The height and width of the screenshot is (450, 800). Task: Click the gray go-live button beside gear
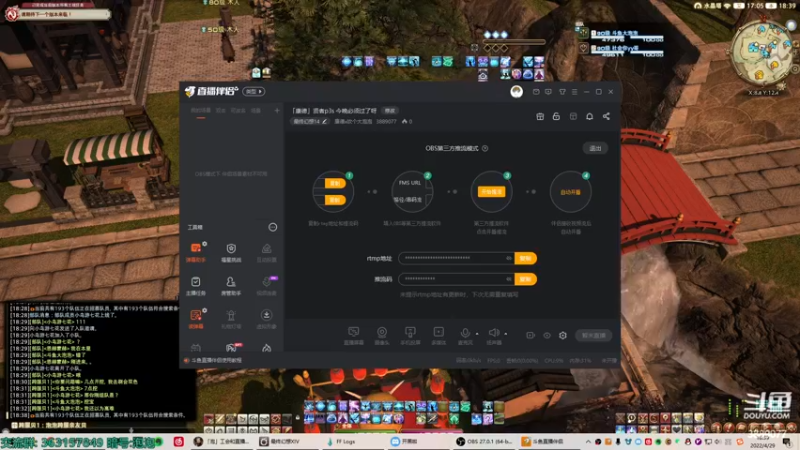593,335
